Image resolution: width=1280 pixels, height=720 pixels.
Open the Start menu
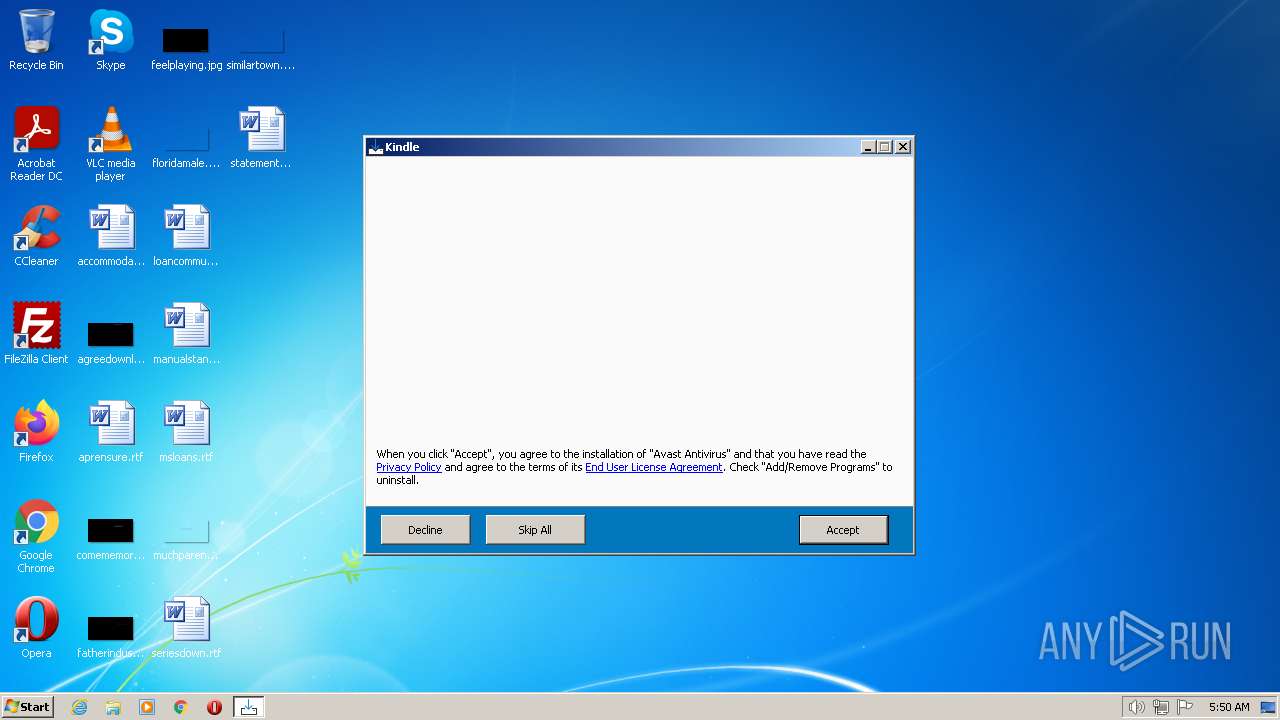28,707
